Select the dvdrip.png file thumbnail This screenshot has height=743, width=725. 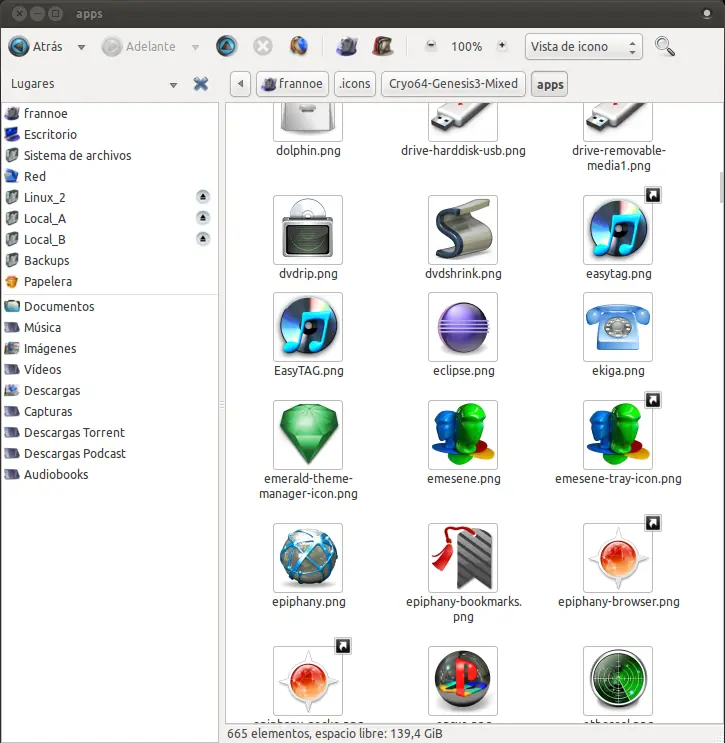point(308,230)
